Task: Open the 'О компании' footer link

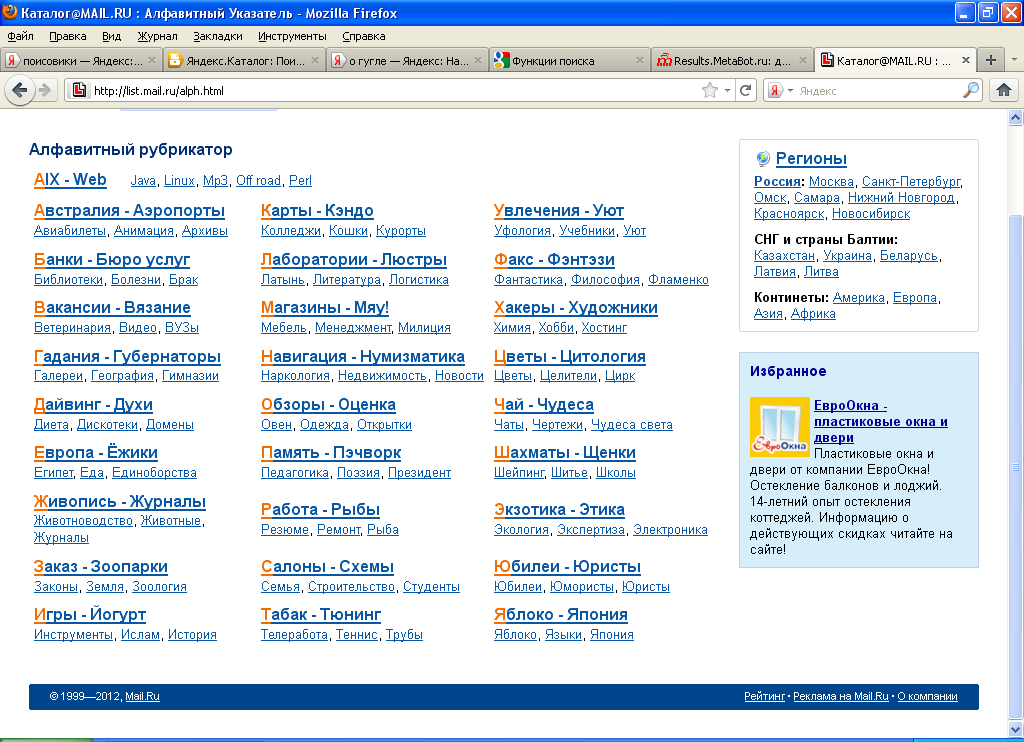Action: click(927, 696)
